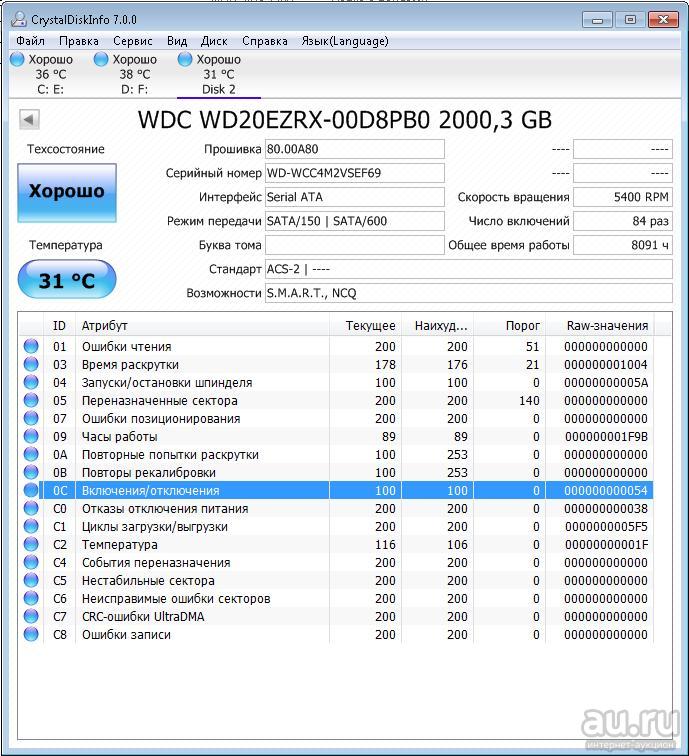This screenshot has height=756, width=689.
Task: Click the Текущее column header
Action: pos(365,325)
